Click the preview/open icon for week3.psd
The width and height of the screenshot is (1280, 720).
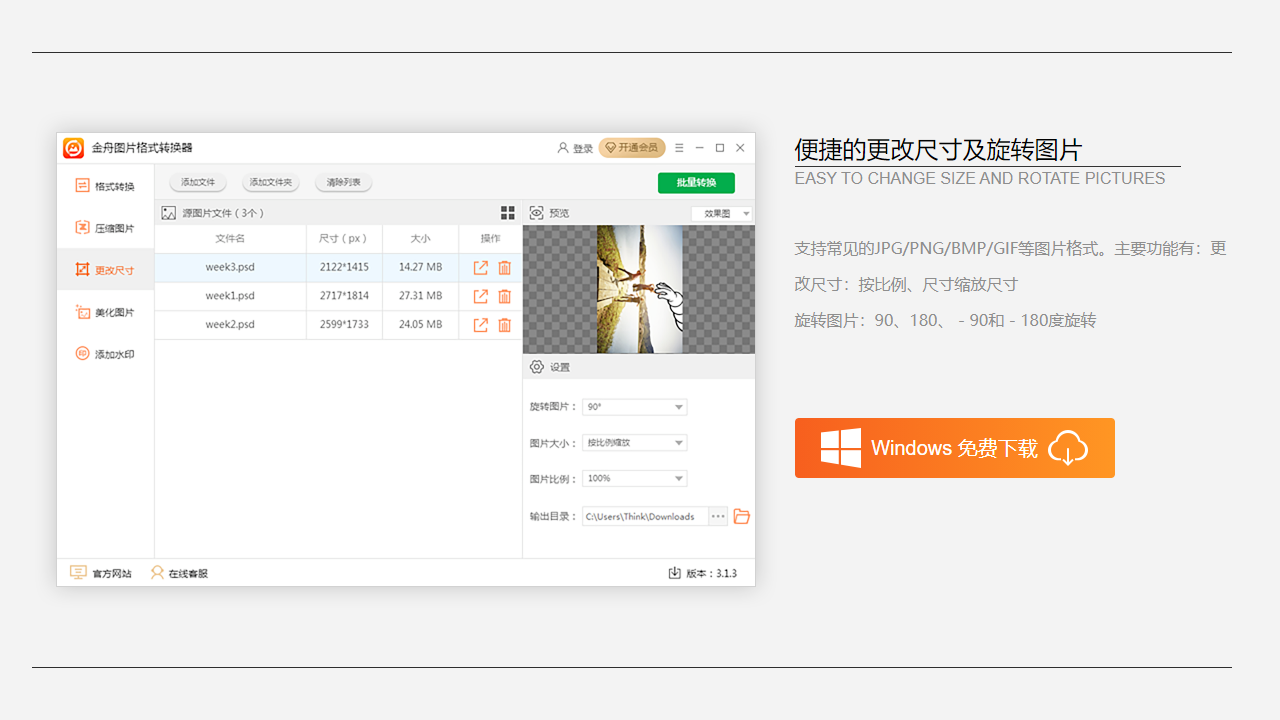480,267
